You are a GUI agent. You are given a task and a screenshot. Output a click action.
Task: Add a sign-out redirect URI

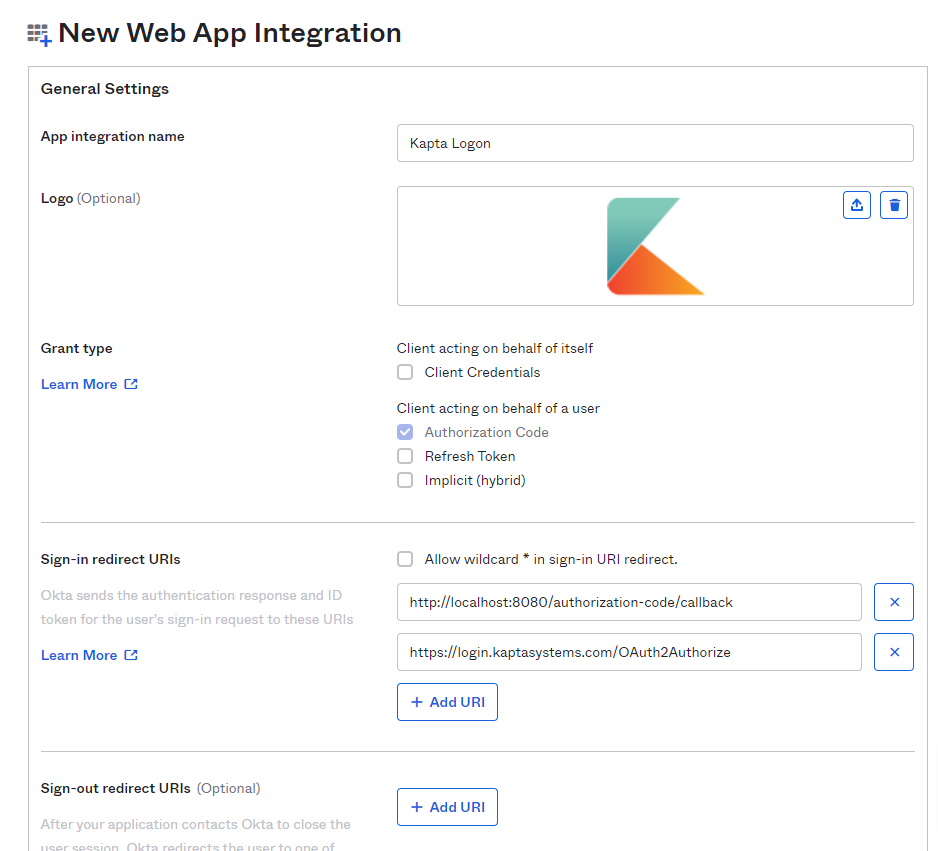447,807
